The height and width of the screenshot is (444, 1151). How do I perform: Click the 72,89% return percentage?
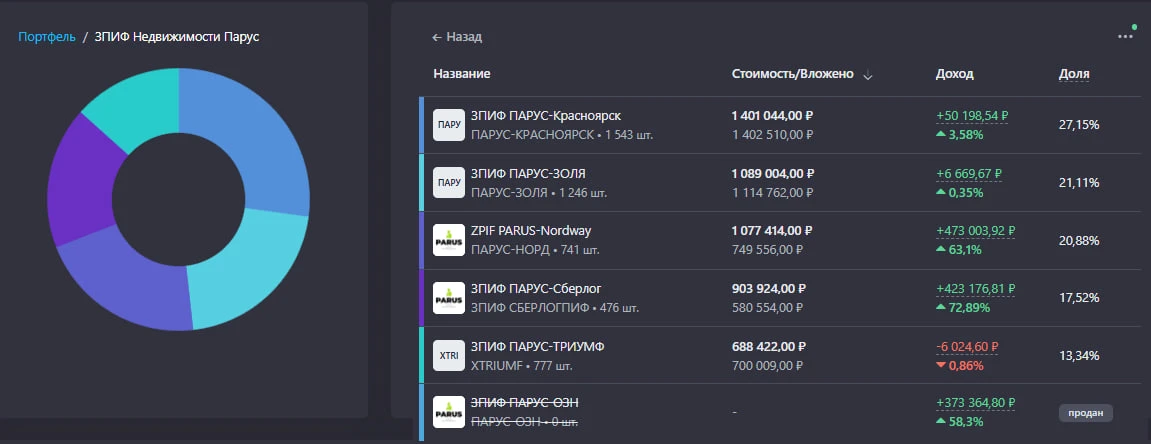(x=968, y=307)
